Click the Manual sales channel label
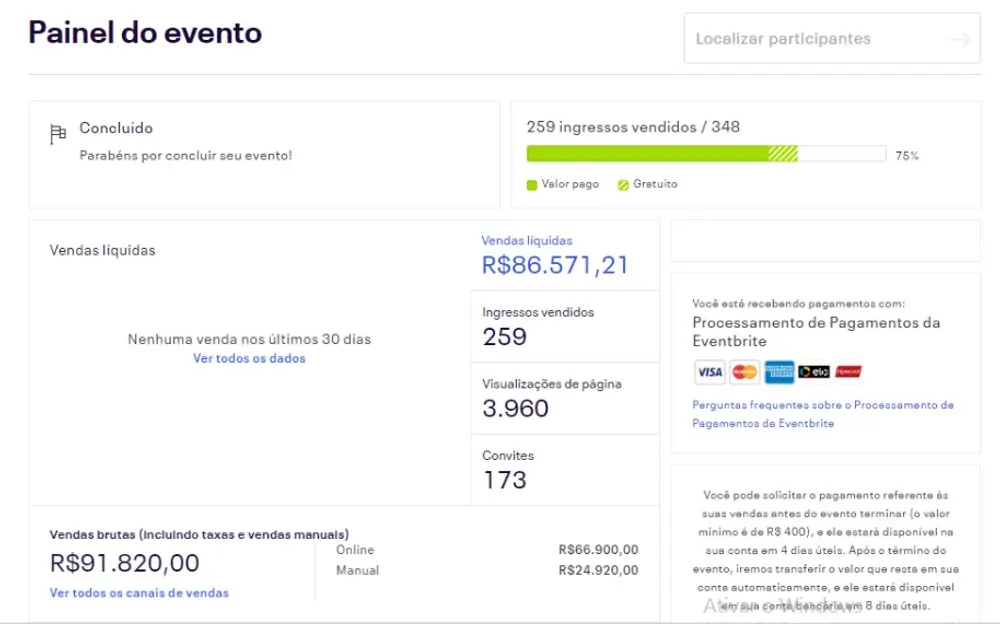Screen dimensions: 1000x624 pos(357,570)
